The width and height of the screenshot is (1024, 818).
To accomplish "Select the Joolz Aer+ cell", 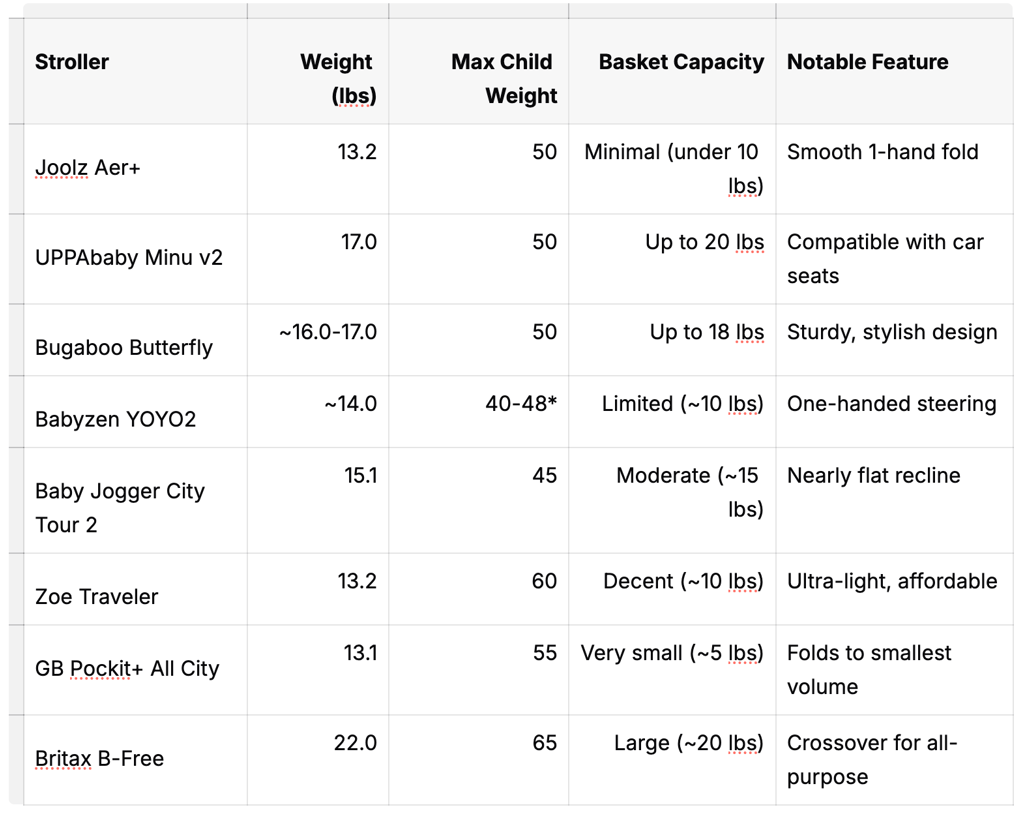I will point(135,168).
